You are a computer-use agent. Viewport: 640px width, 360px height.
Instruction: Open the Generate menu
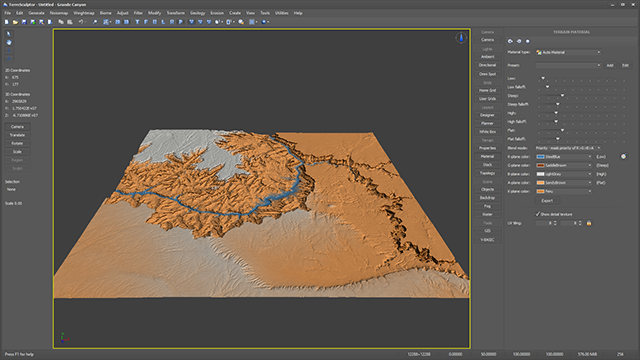point(36,13)
